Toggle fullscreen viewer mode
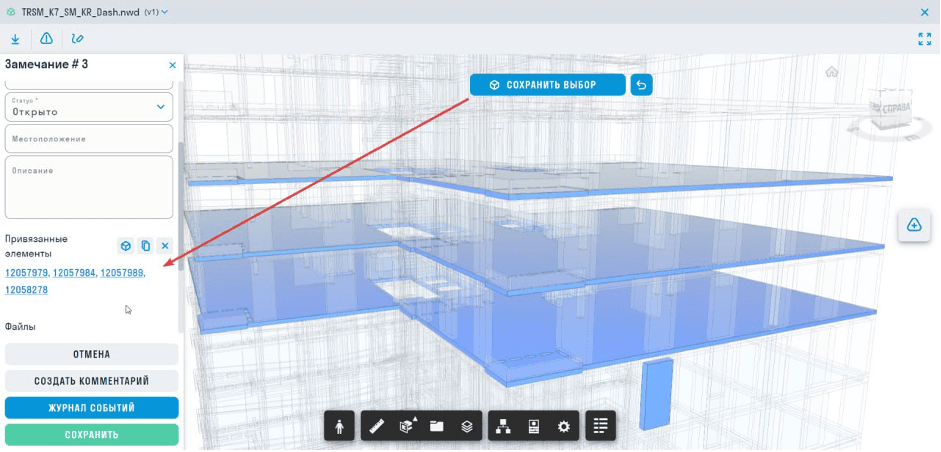Screen dimensions: 941x452 pyautogui.click(x=924, y=39)
